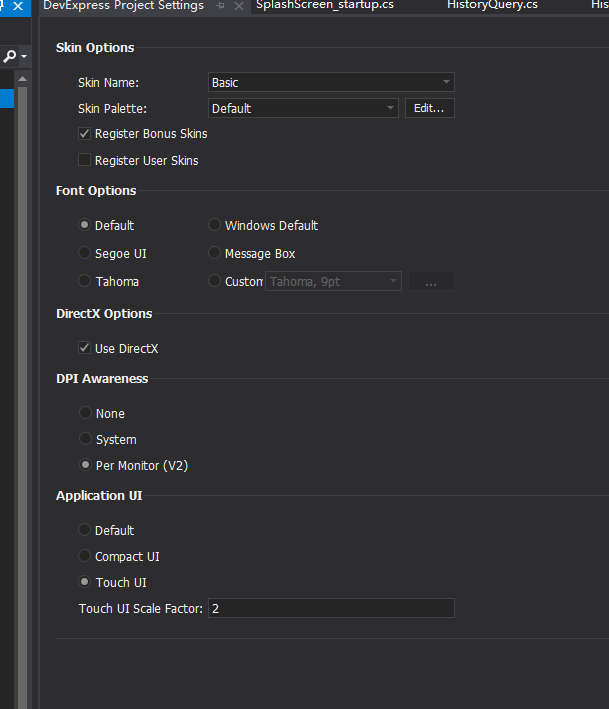Select Compact UI option
Viewport: 609px width, 709px height.
[85, 556]
